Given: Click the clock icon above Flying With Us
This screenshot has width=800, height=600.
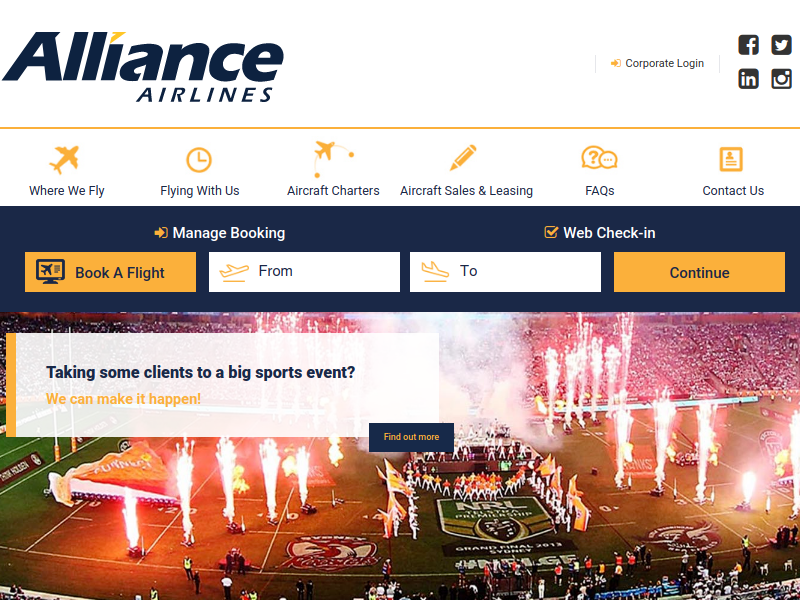Looking at the screenshot, I should [x=199, y=160].
